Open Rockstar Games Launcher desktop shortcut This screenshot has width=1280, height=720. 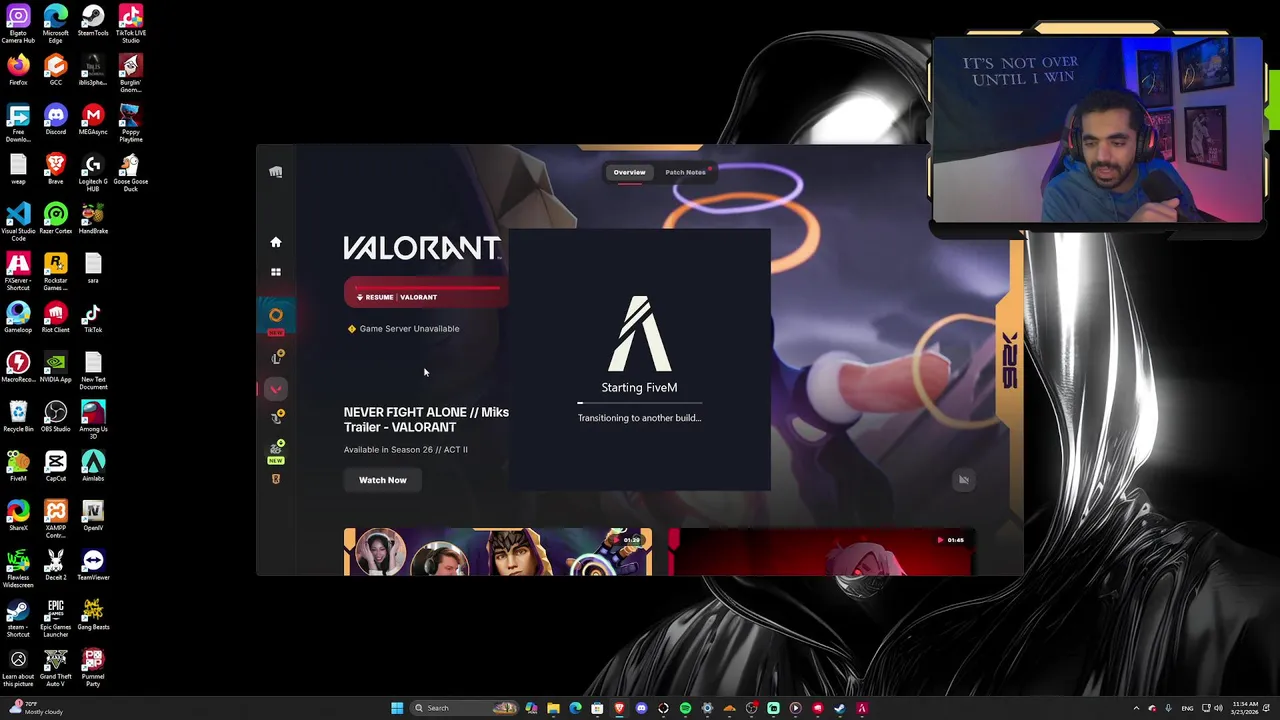click(56, 272)
